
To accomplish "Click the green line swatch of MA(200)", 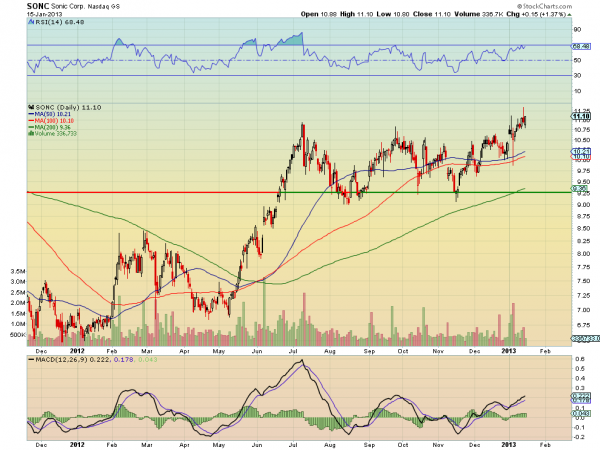I will [31, 127].
